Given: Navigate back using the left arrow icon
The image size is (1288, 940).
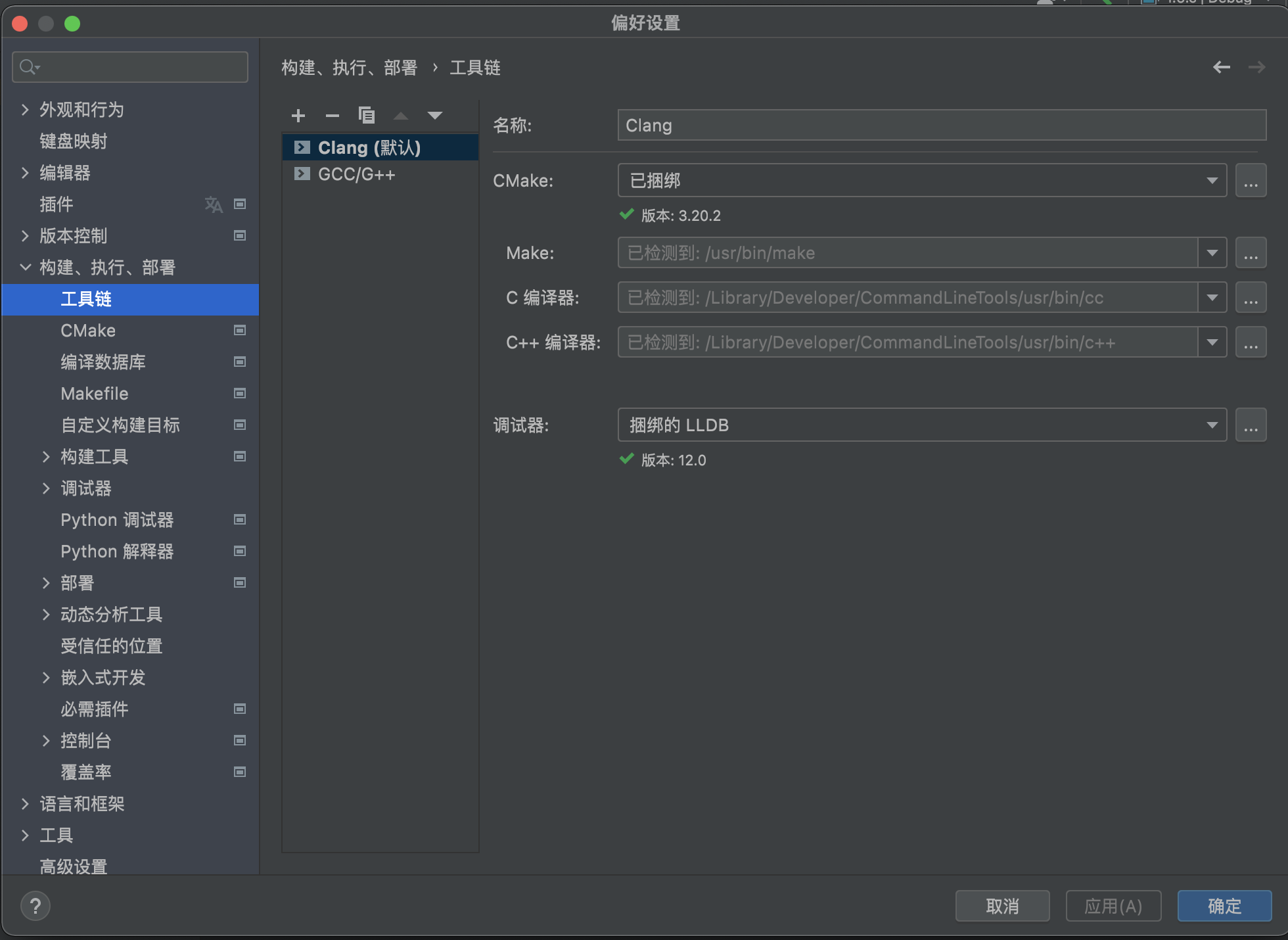Looking at the screenshot, I should click(x=1221, y=67).
